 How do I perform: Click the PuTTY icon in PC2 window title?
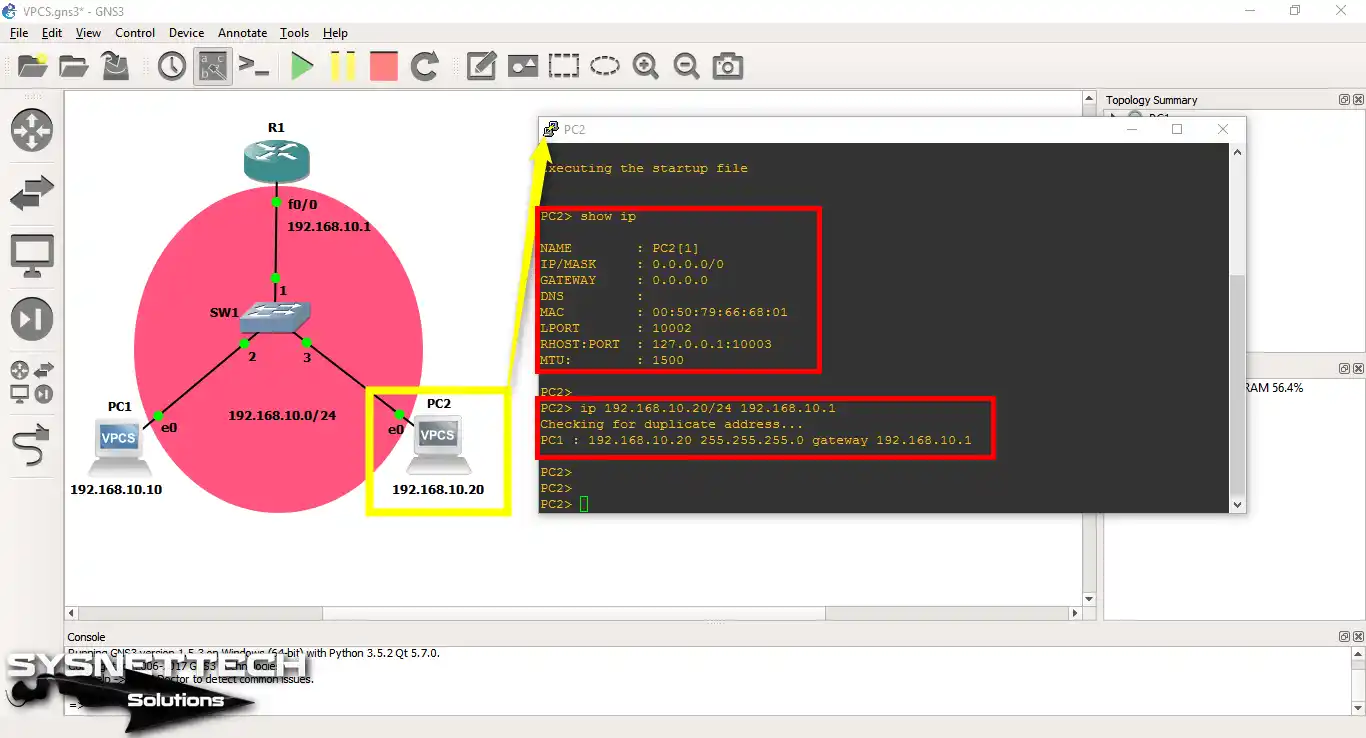tap(551, 129)
